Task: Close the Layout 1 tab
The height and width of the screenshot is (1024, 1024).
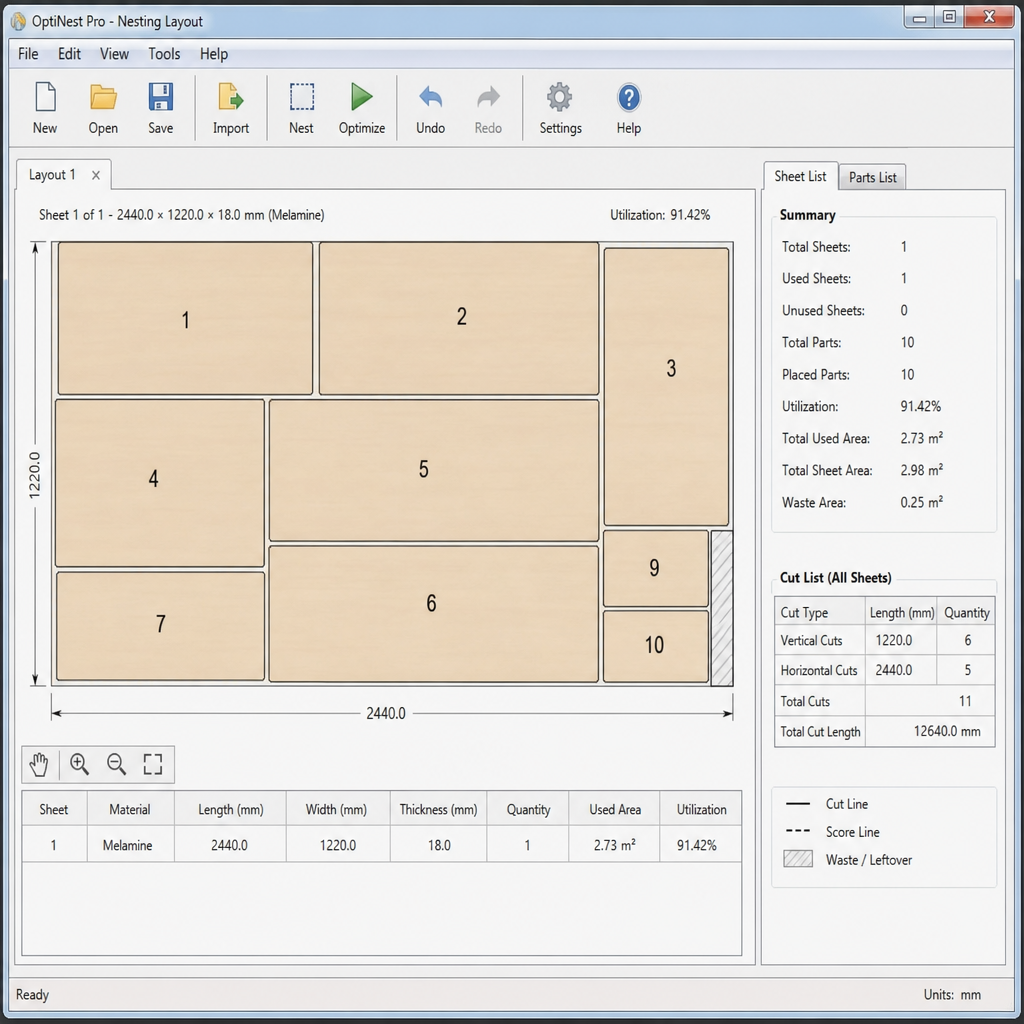Action: point(96,175)
